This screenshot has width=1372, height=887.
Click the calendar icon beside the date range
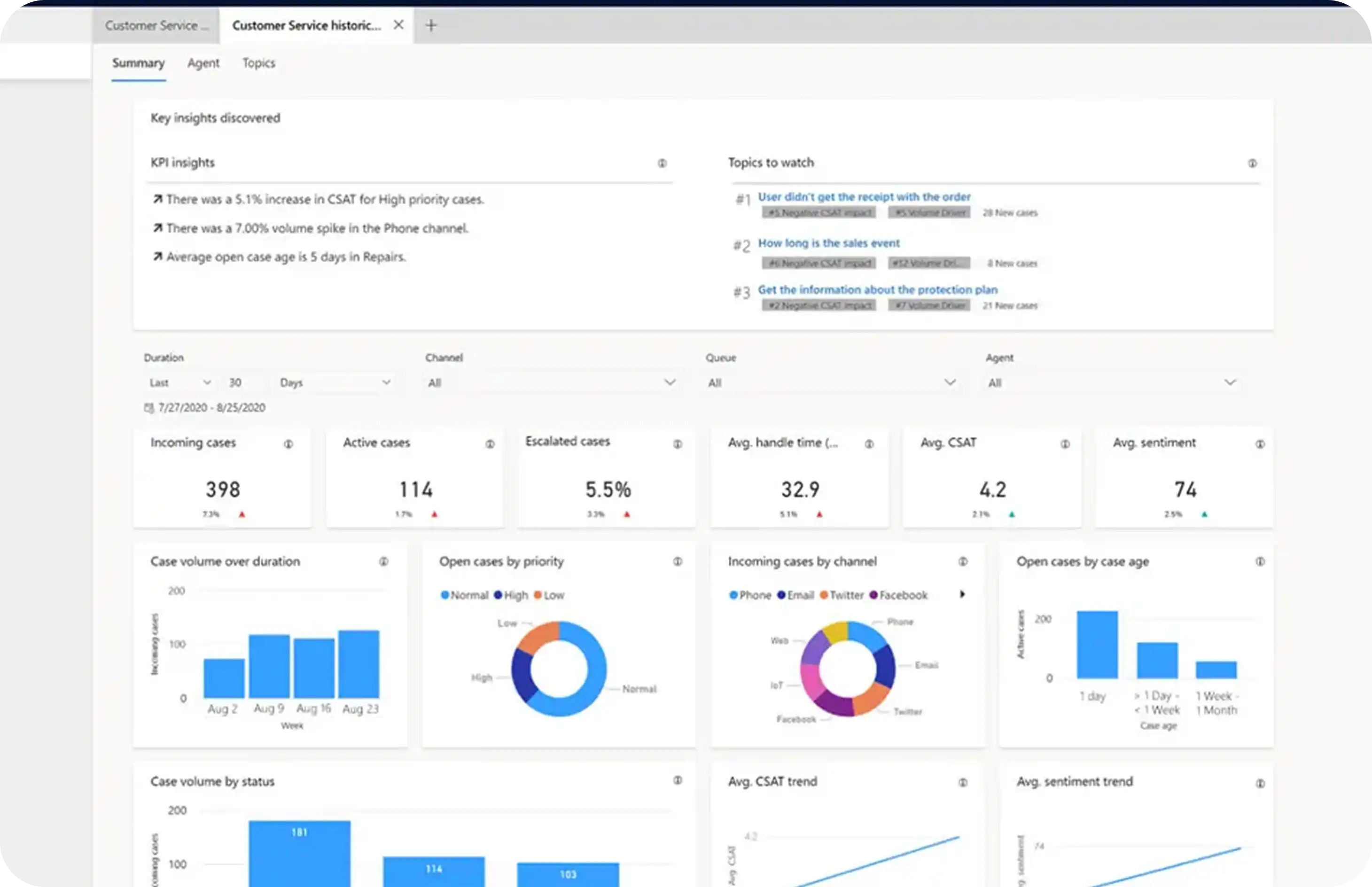pyautogui.click(x=148, y=408)
